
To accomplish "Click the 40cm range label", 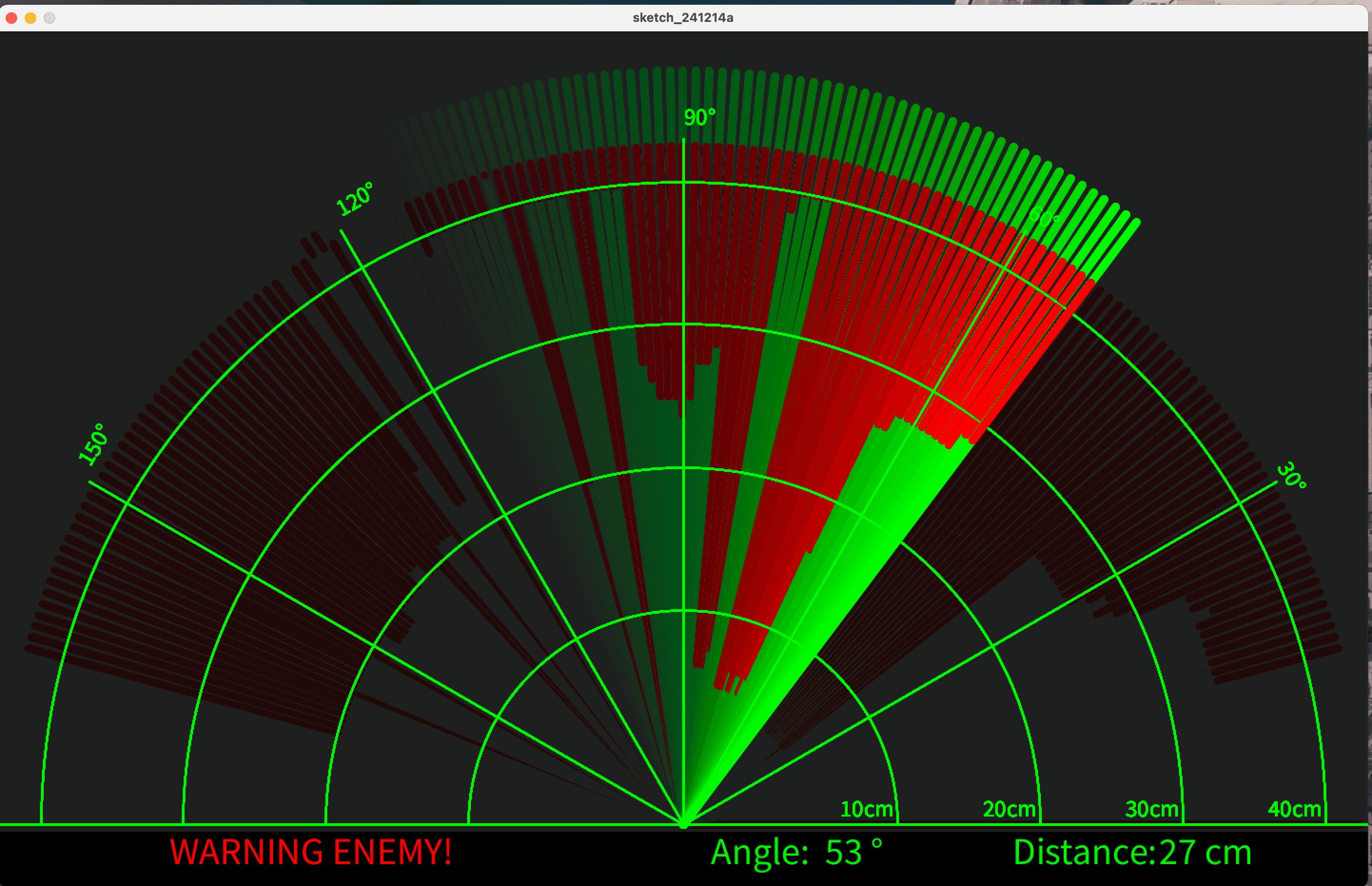I will 1294,809.
